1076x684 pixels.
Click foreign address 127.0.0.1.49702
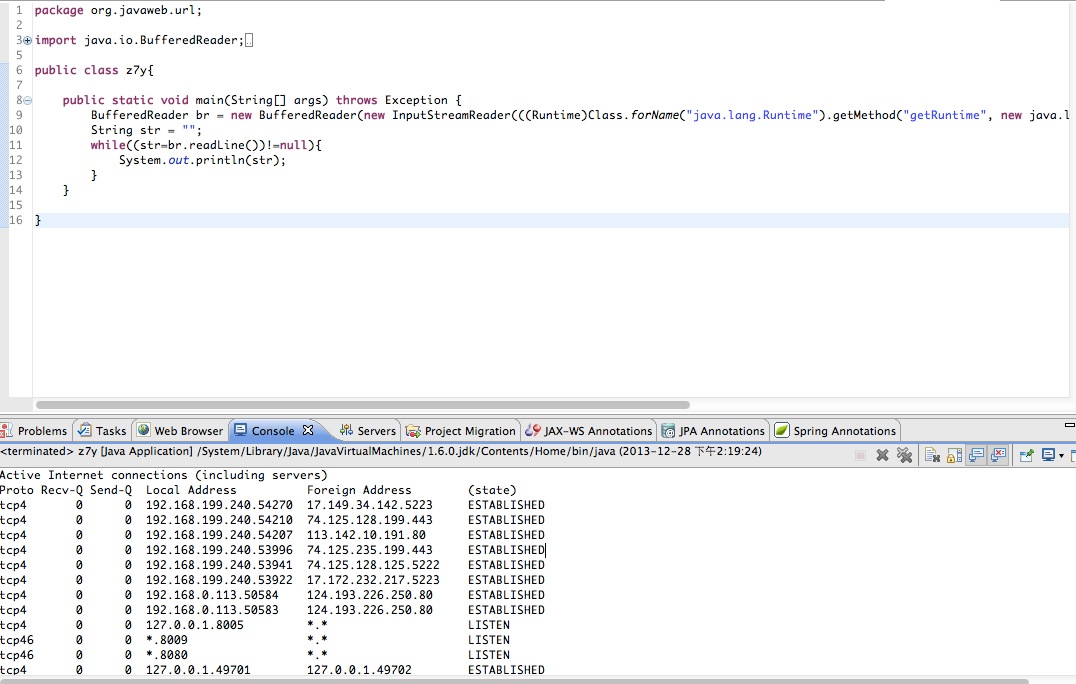[x=359, y=670]
